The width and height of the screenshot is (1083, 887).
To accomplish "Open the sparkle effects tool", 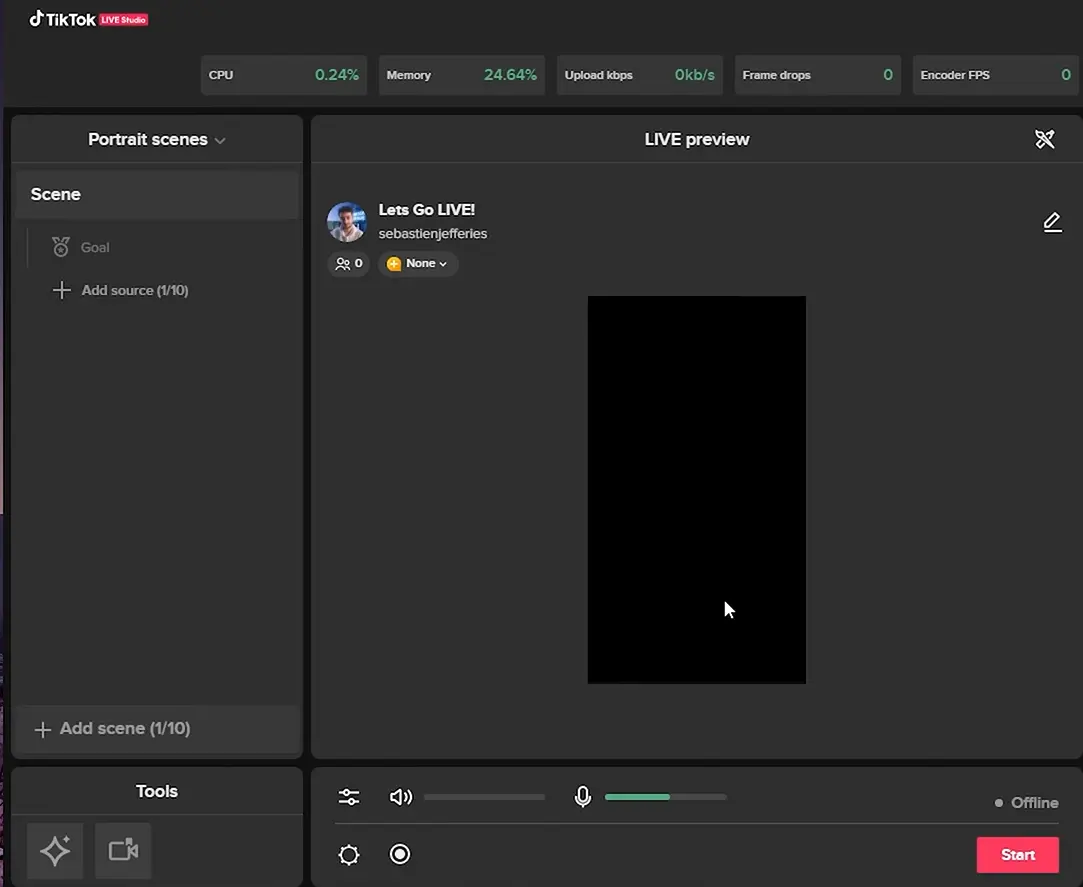I will coord(55,851).
